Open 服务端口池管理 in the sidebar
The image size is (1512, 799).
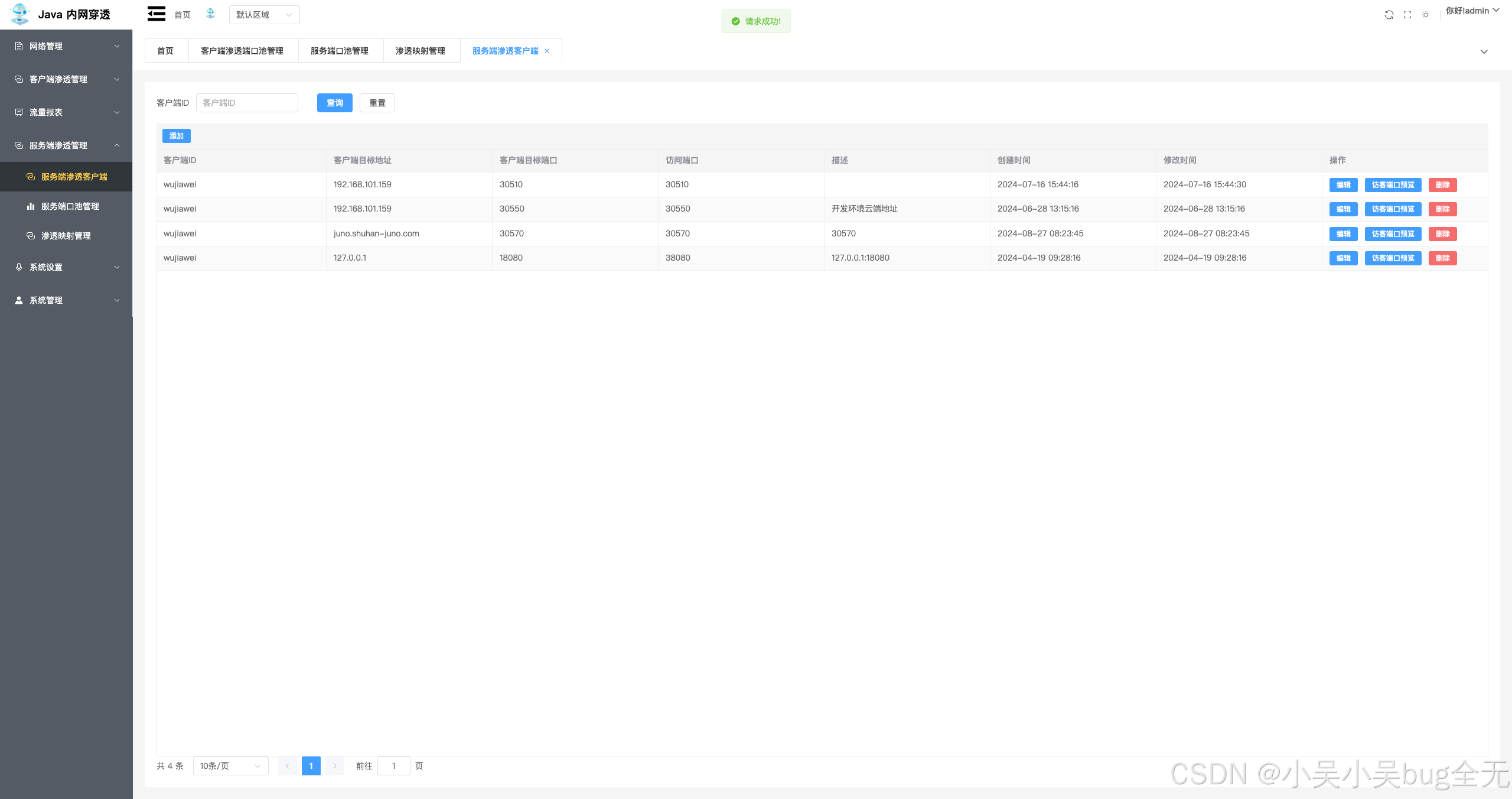pyautogui.click(x=66, y=206)
